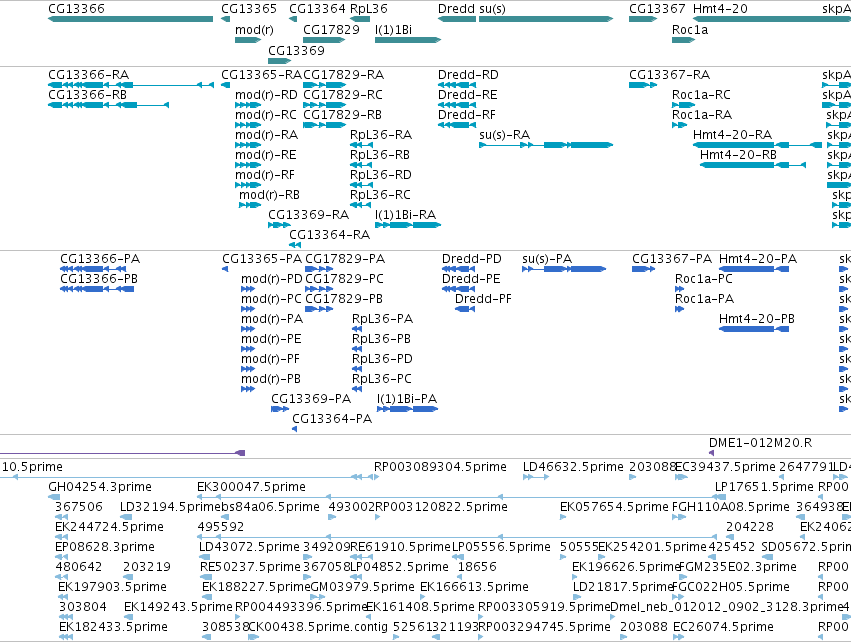Click the RpL36-PD protein label
The image size is (851, 642).
(x=382, y=359)
